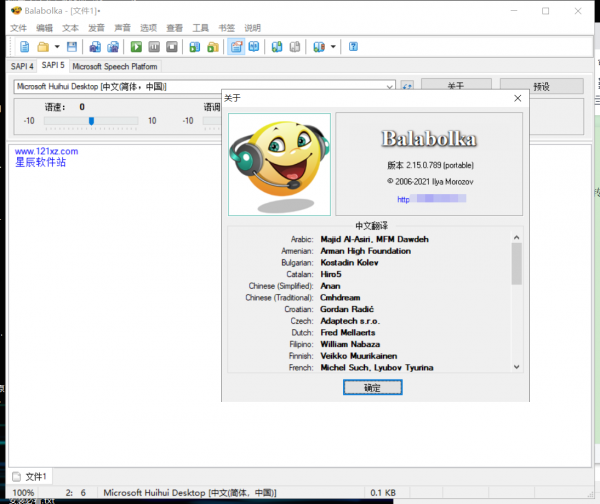Start reading aloud with green Play button
Image resolution: width=600 pixels, height=504 pixels.
(136, 47)
